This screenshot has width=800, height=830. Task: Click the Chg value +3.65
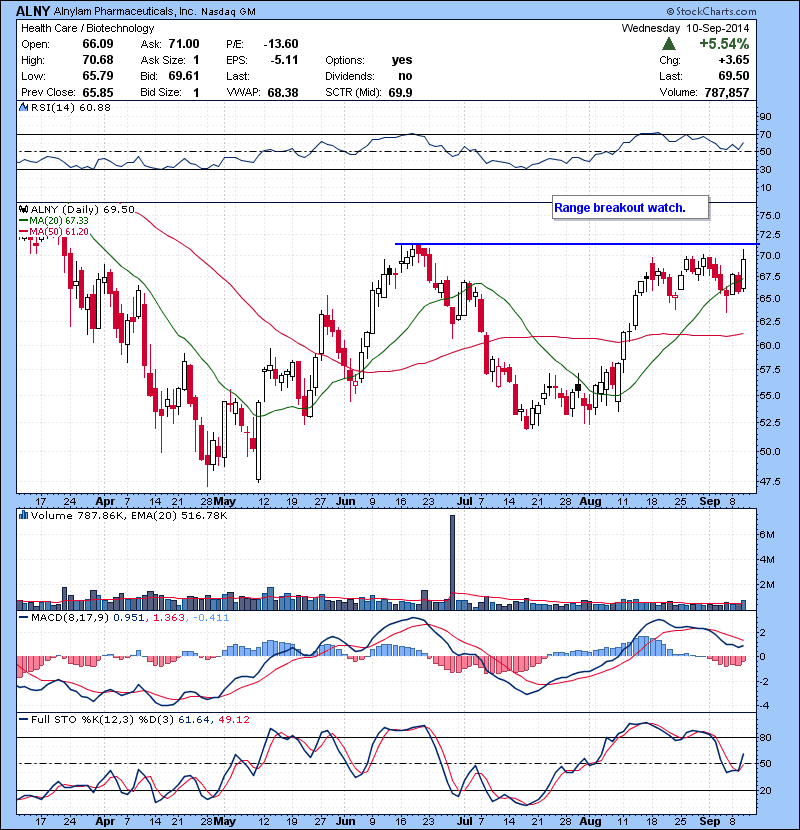[x=733, y=60]
